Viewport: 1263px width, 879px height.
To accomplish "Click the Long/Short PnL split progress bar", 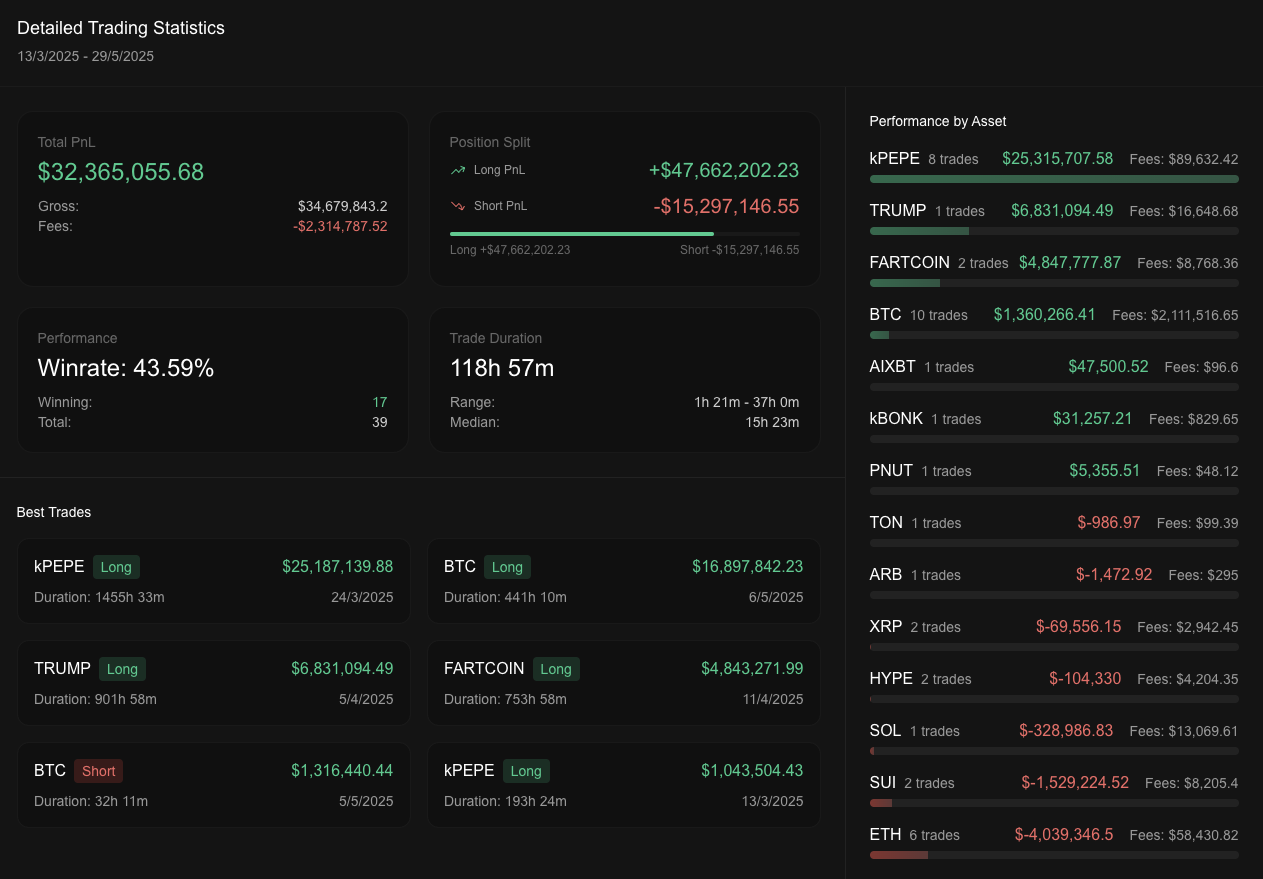I will coord(624,233).
